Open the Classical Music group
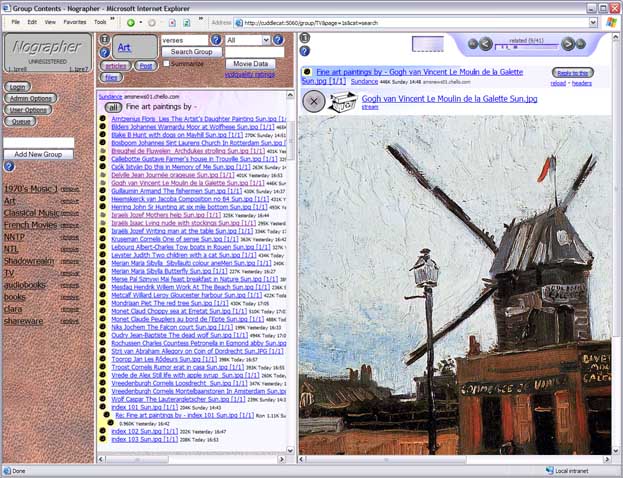This screenshot has height=478, width=623. [x=31, y=213]
